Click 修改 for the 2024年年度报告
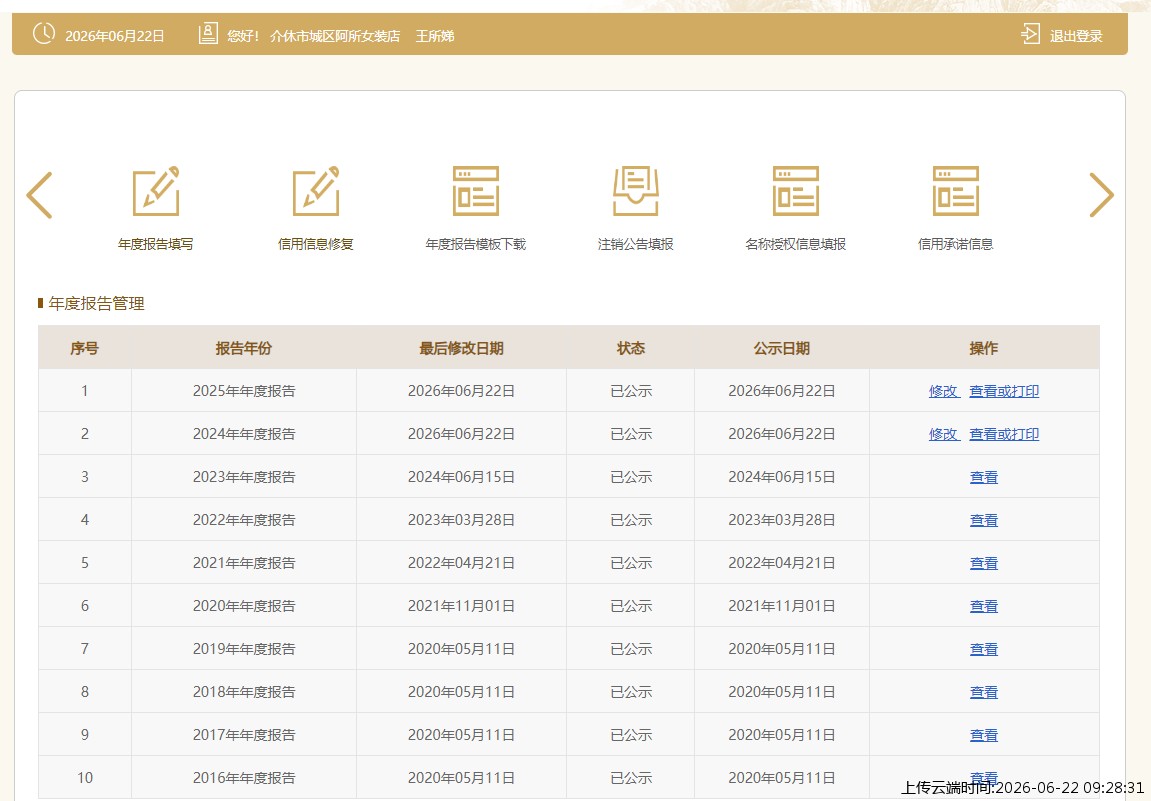Image resolution: width=1151 pixels, height=801 pixels. (x=943, y=434)
